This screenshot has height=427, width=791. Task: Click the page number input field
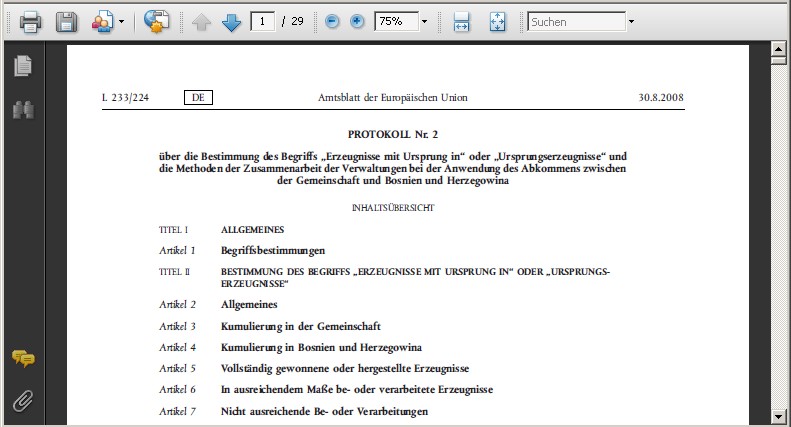click(x=263, y=21)
